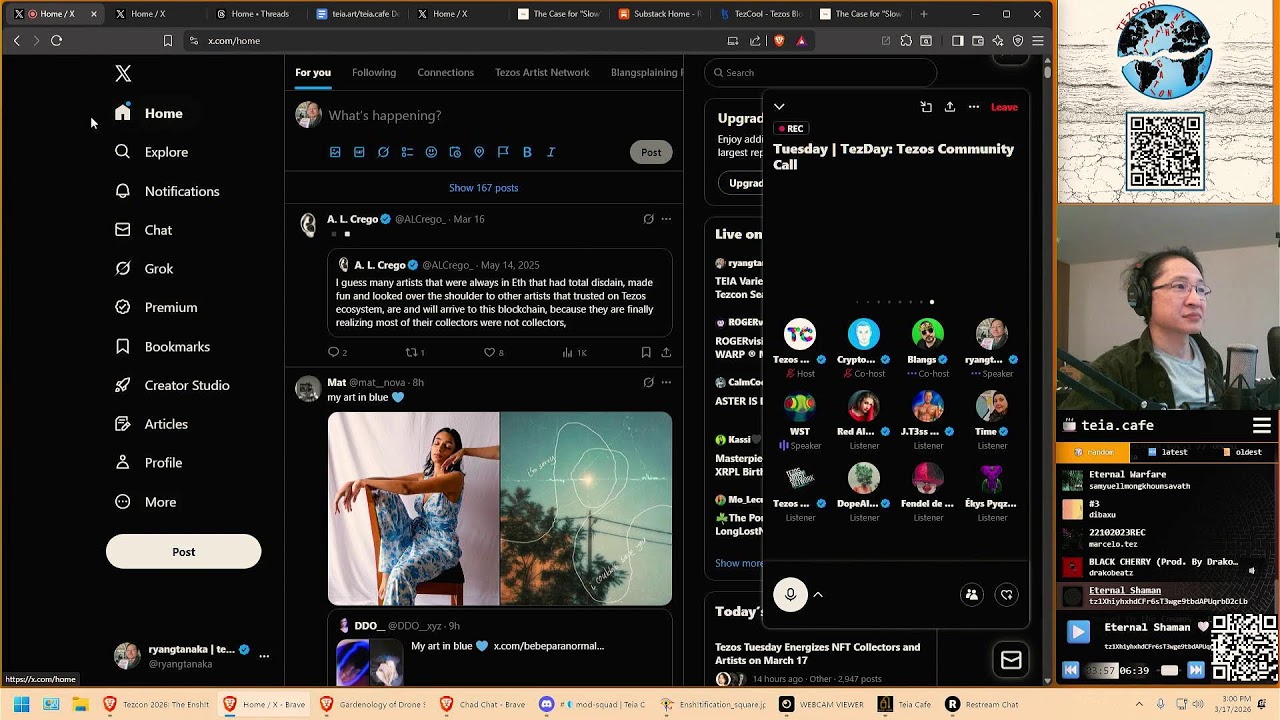Open Space more options ellipsis
1280x720 pixels.
pos(974,107)
